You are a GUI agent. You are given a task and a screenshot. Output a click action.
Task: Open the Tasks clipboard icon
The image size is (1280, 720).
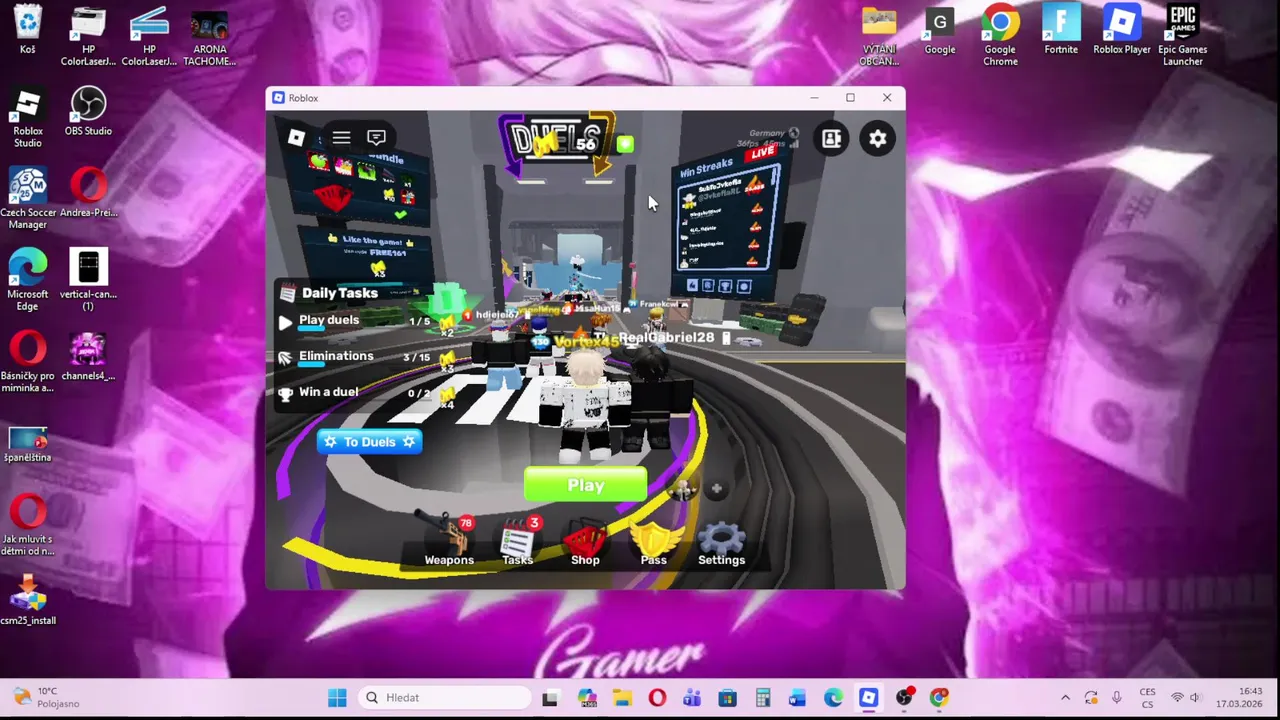pyautogui.click(x=518, y=541)
